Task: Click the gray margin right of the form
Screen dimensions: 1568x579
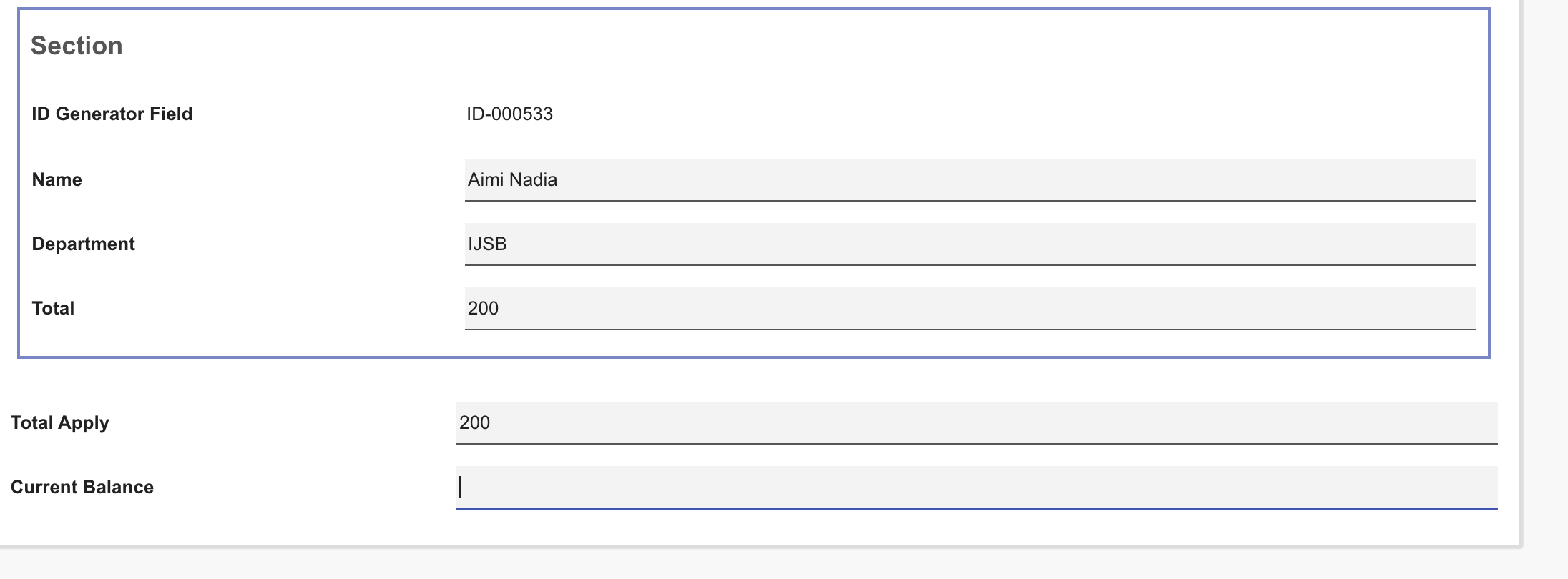Action: tap(1547, 286)
